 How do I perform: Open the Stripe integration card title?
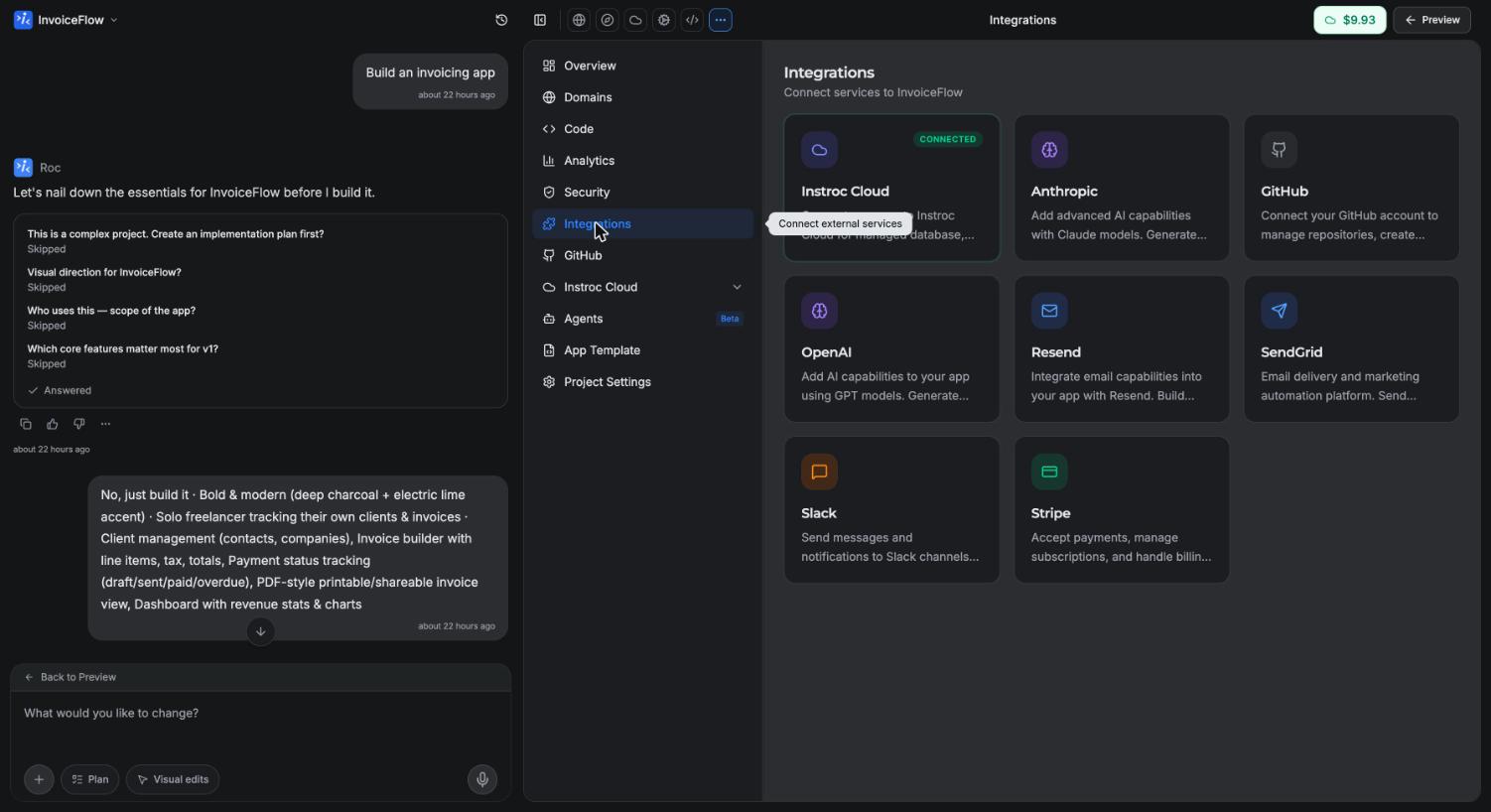click(1050, 513)
